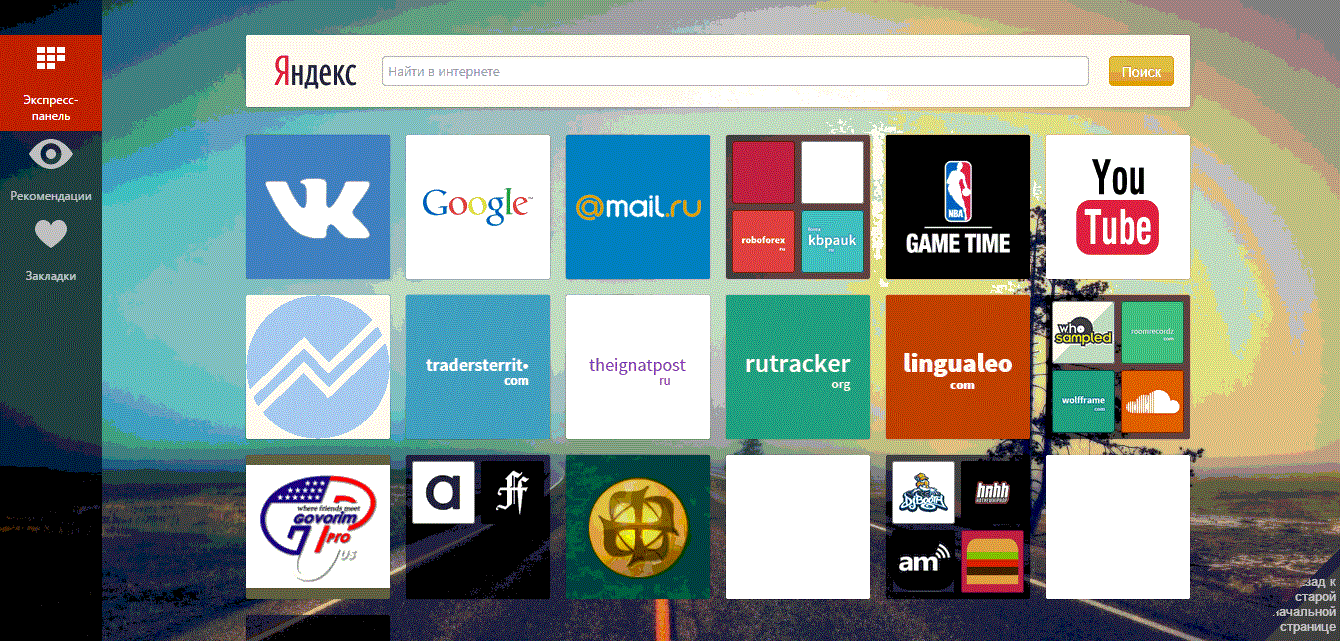Open the golden emblem tile
This screenshot has width=1340, height=641.
(x=638, y=527)
